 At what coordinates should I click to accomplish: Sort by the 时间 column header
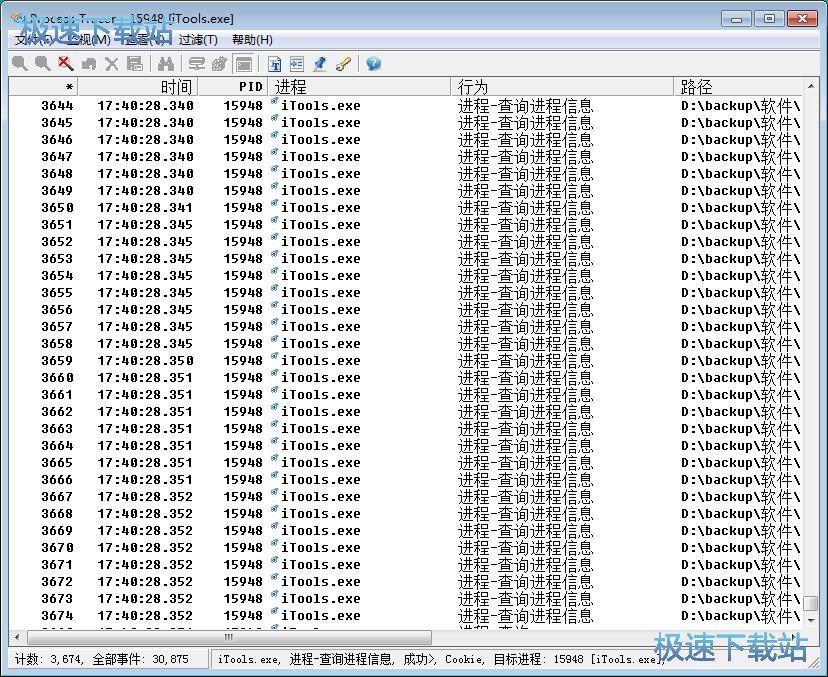[138, 86]
